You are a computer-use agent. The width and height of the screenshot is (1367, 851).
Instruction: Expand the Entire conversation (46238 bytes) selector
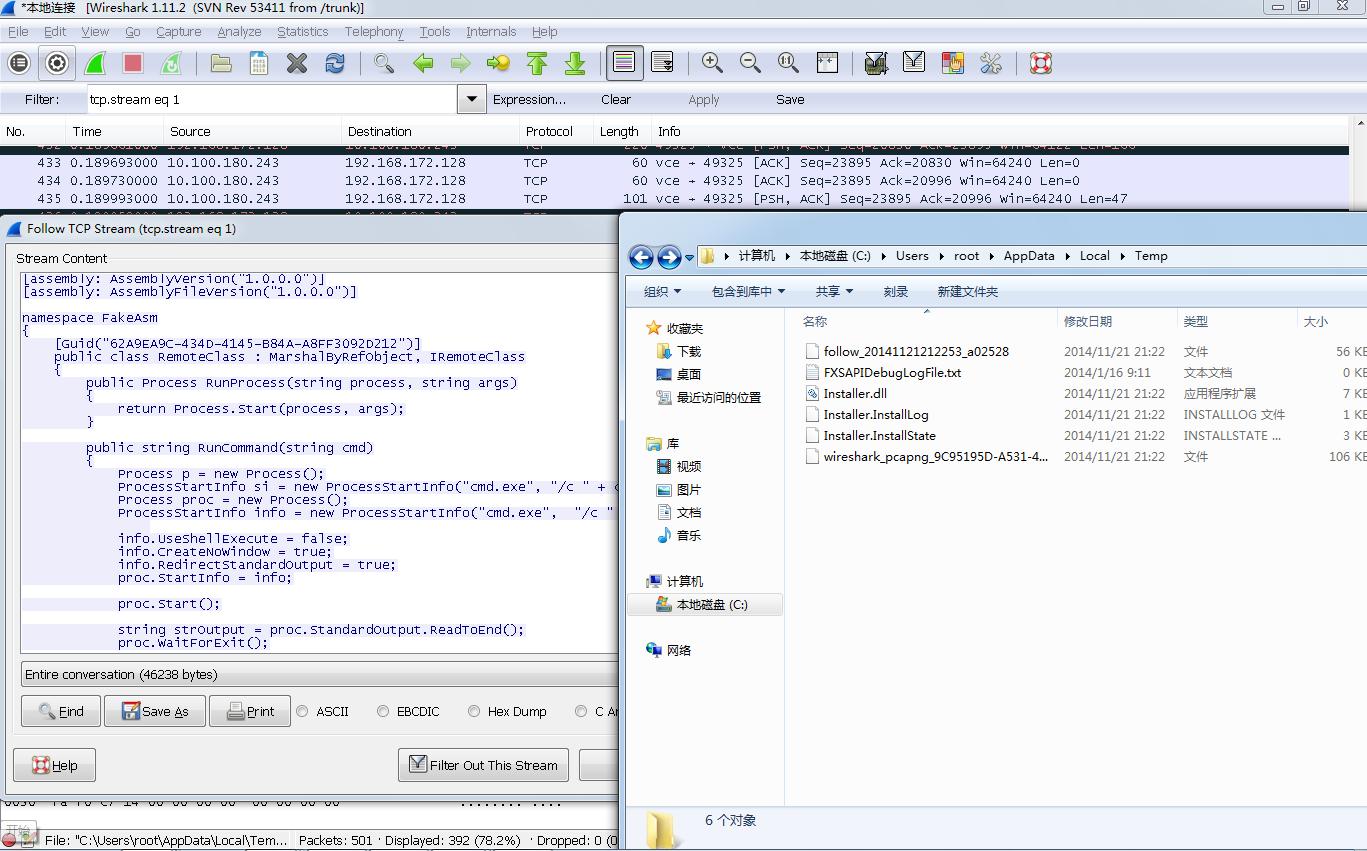[x=319, y=674]
